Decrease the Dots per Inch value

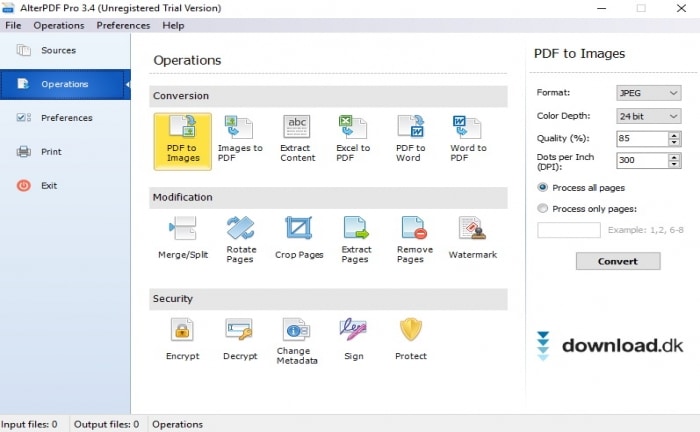coord(674,164)
